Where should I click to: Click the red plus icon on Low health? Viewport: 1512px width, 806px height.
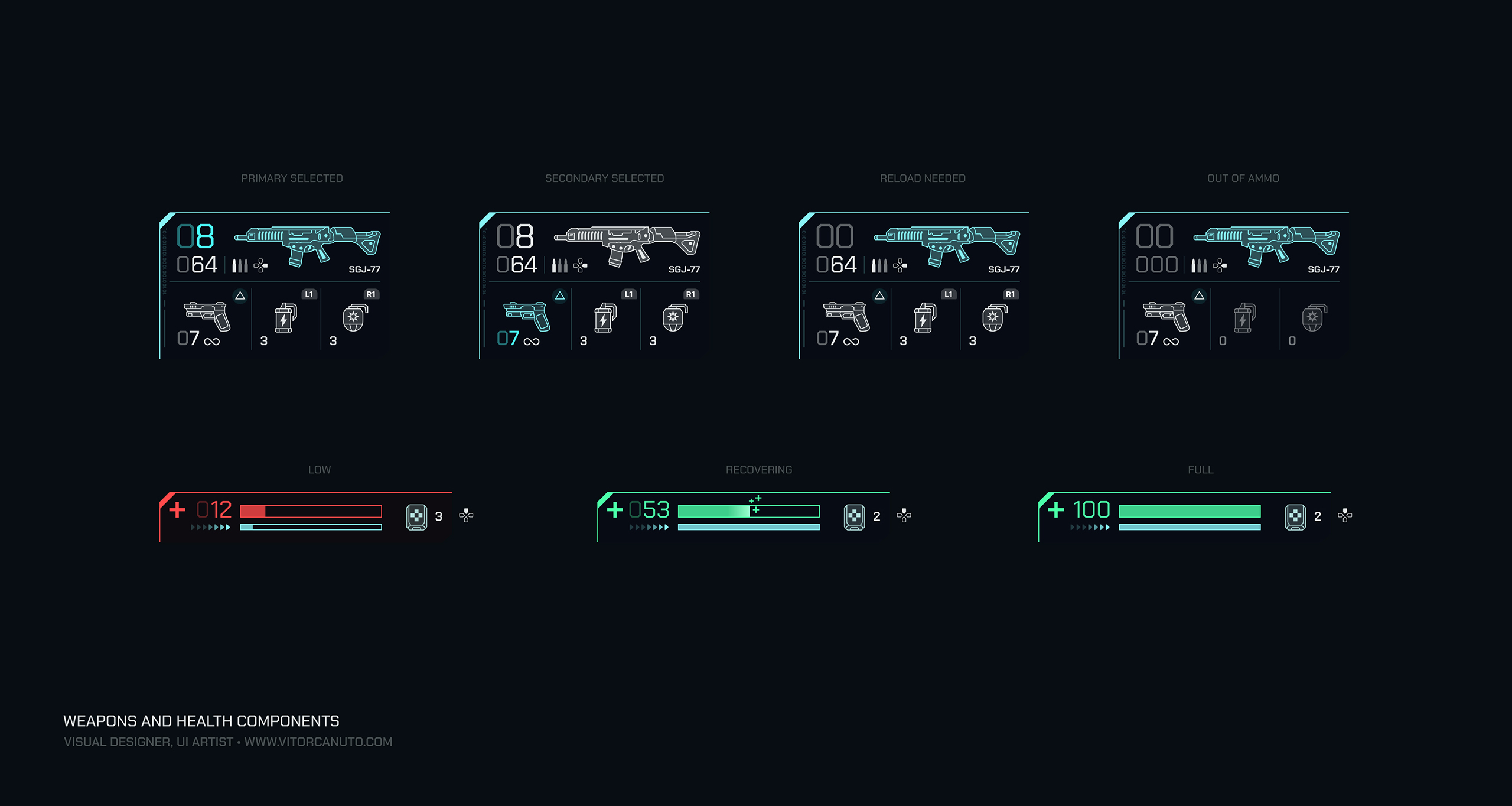click(x=177, y=509)
